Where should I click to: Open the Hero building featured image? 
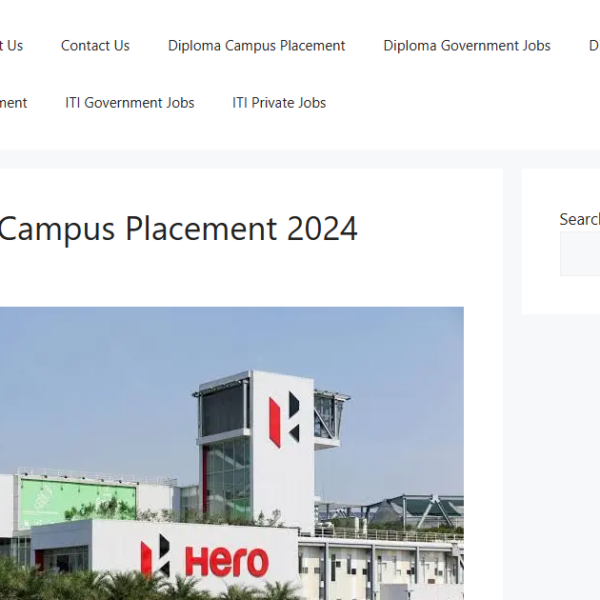232,453
